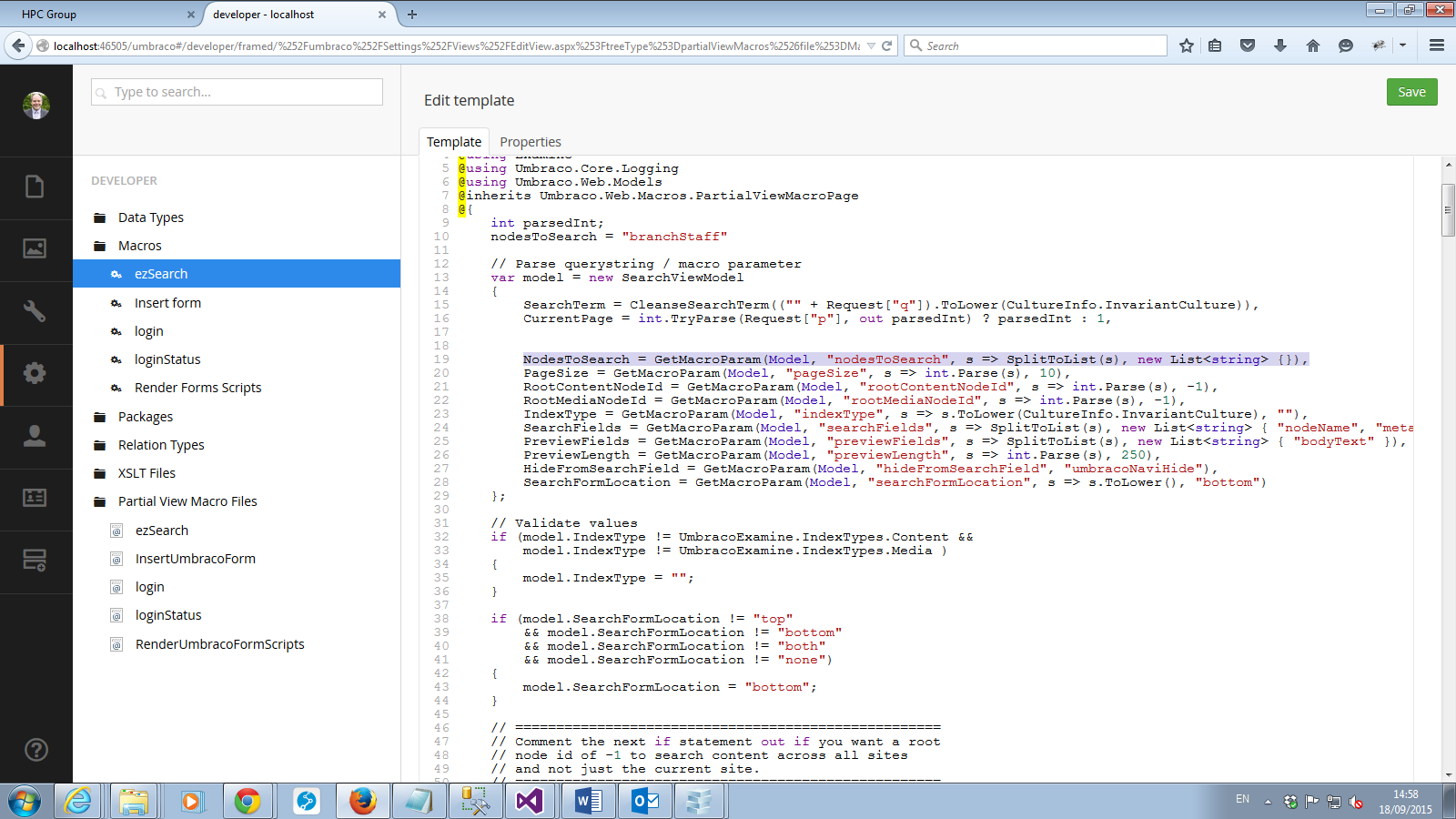Open the login macro
Image resolution: width=1456 pixels, height=819 pixels.
[x=149, y=331]
